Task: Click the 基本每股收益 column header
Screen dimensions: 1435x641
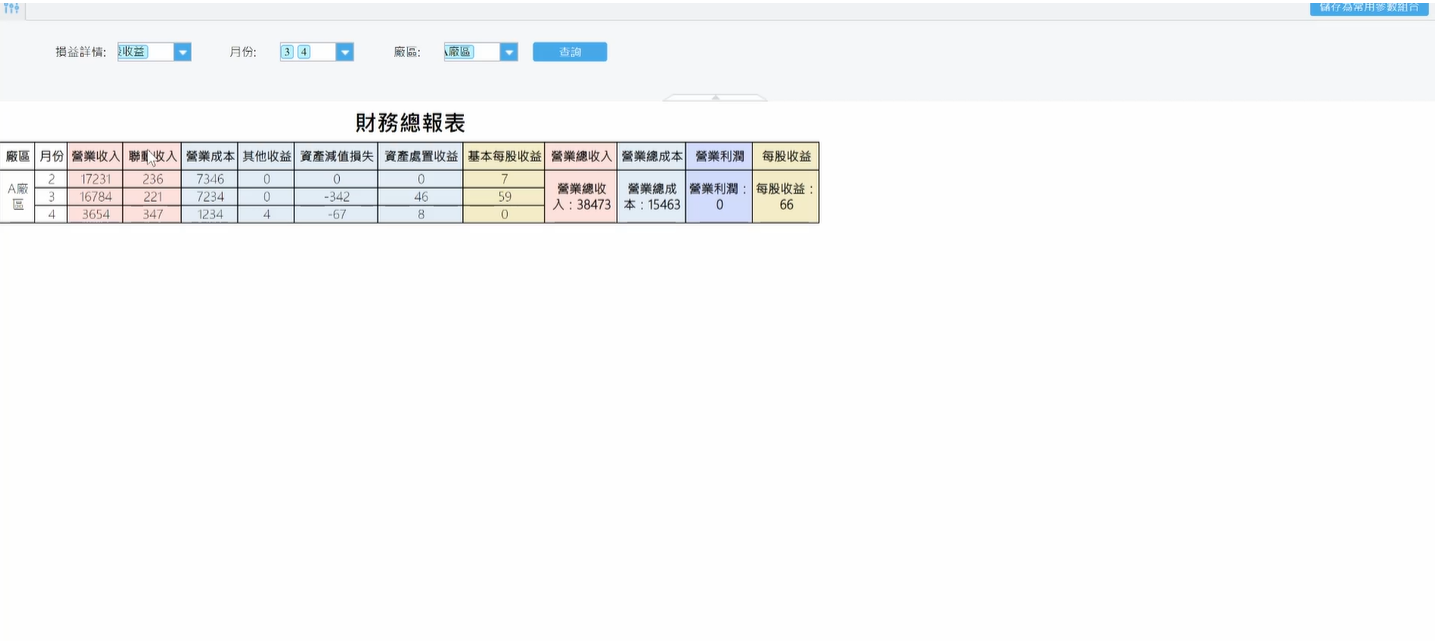Action: (504, 156)
